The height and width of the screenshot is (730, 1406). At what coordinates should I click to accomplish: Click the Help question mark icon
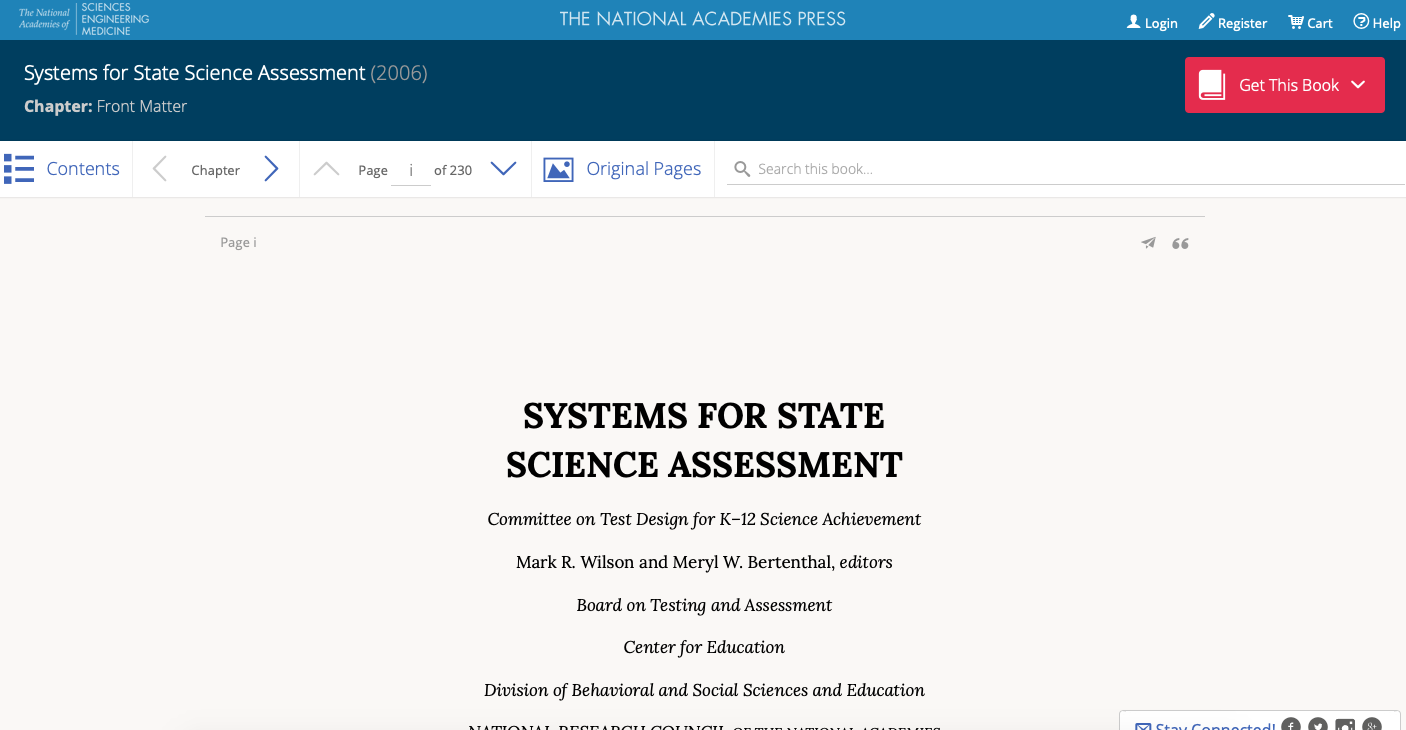pyautogui.click(x=1361, y=22)
